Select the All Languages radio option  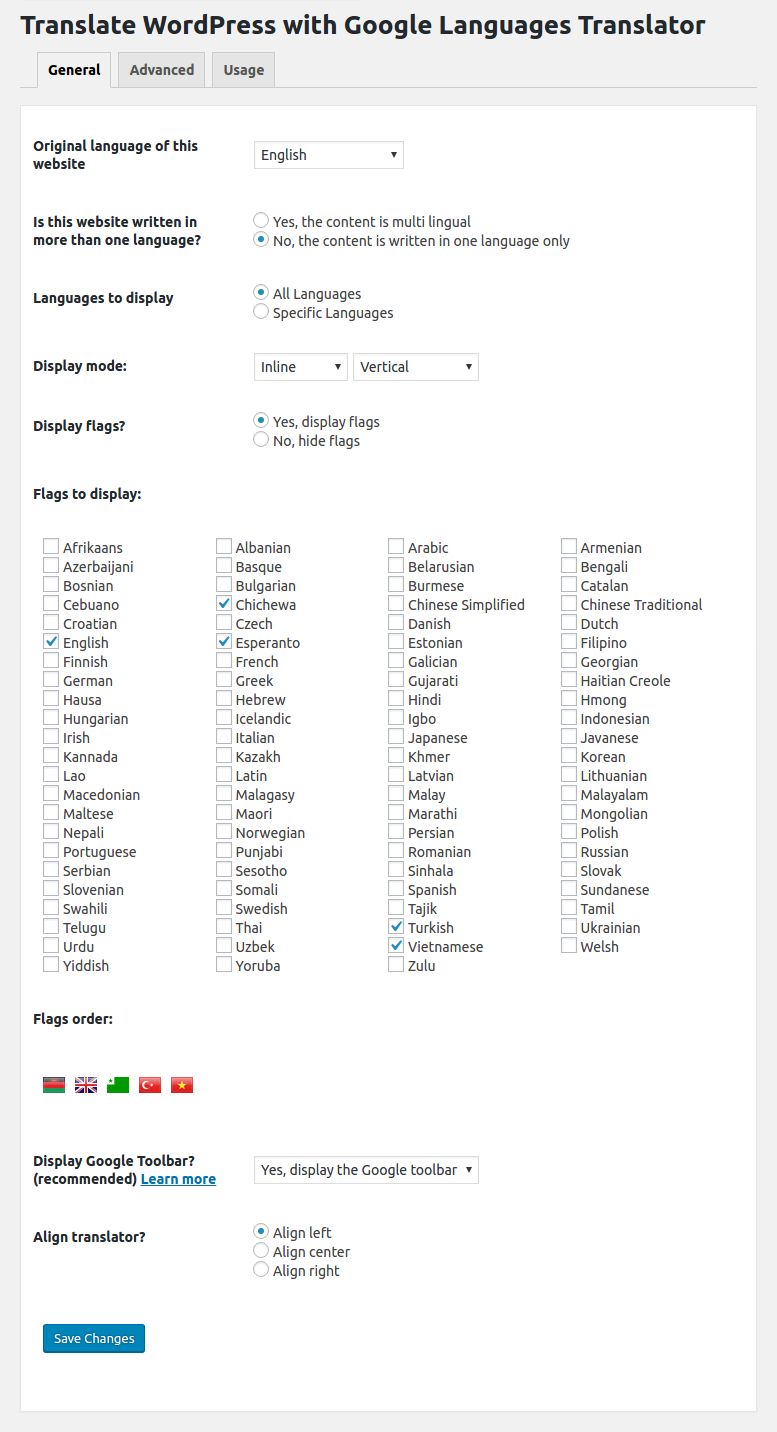point(262,293)
